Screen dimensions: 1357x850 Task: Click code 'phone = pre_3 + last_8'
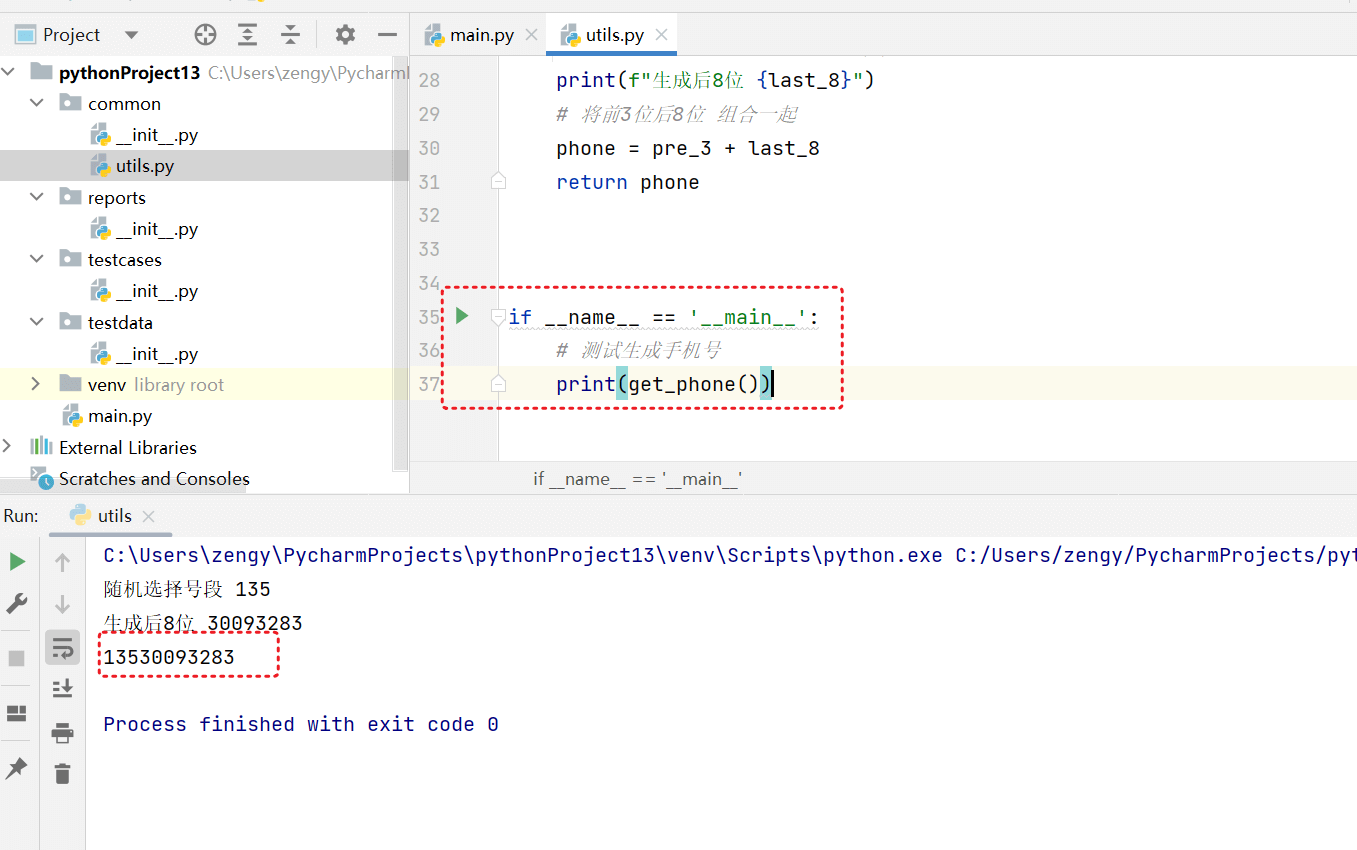(x=688, y=149)
